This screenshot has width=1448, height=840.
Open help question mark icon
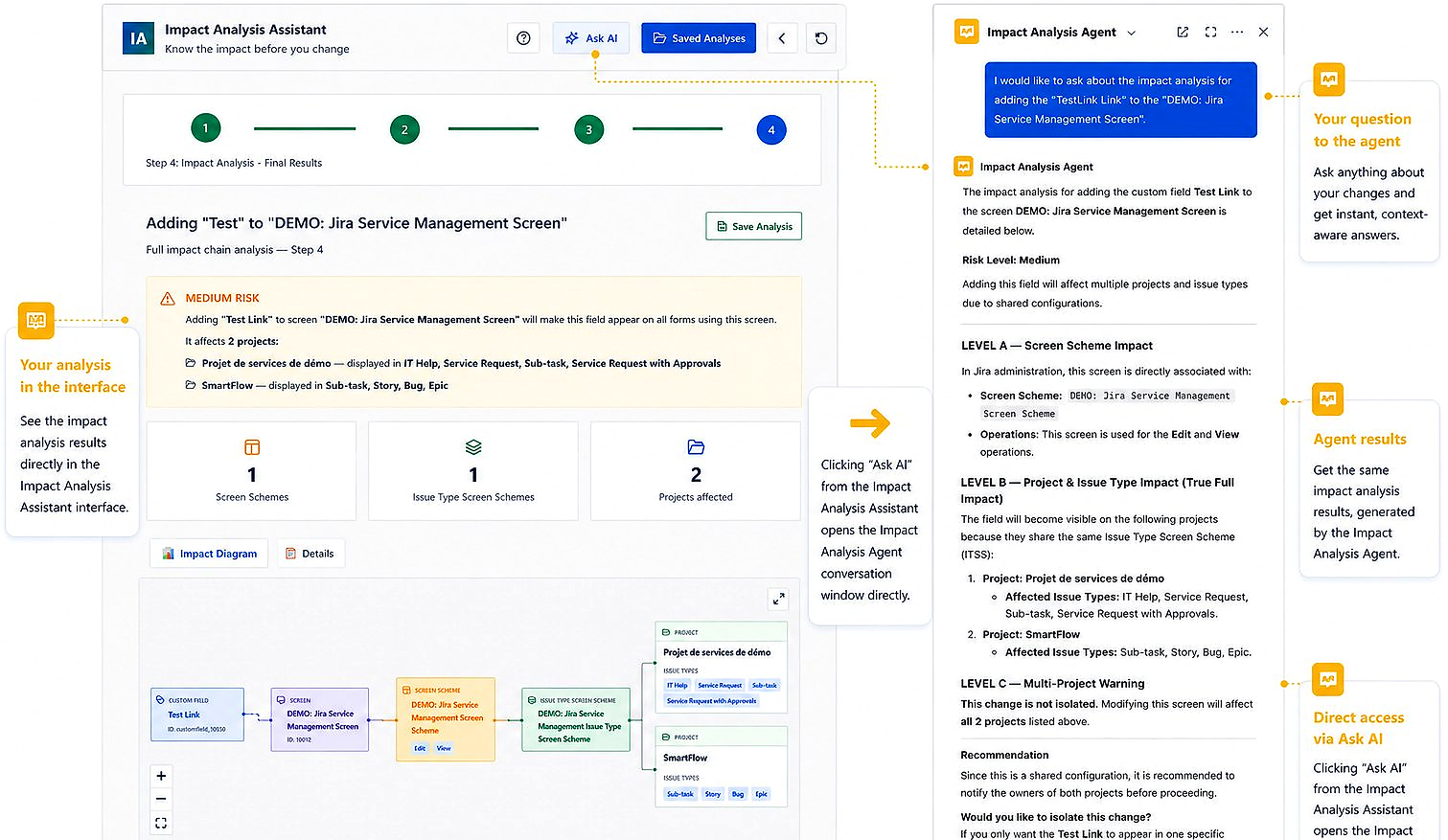coord(523,38)
